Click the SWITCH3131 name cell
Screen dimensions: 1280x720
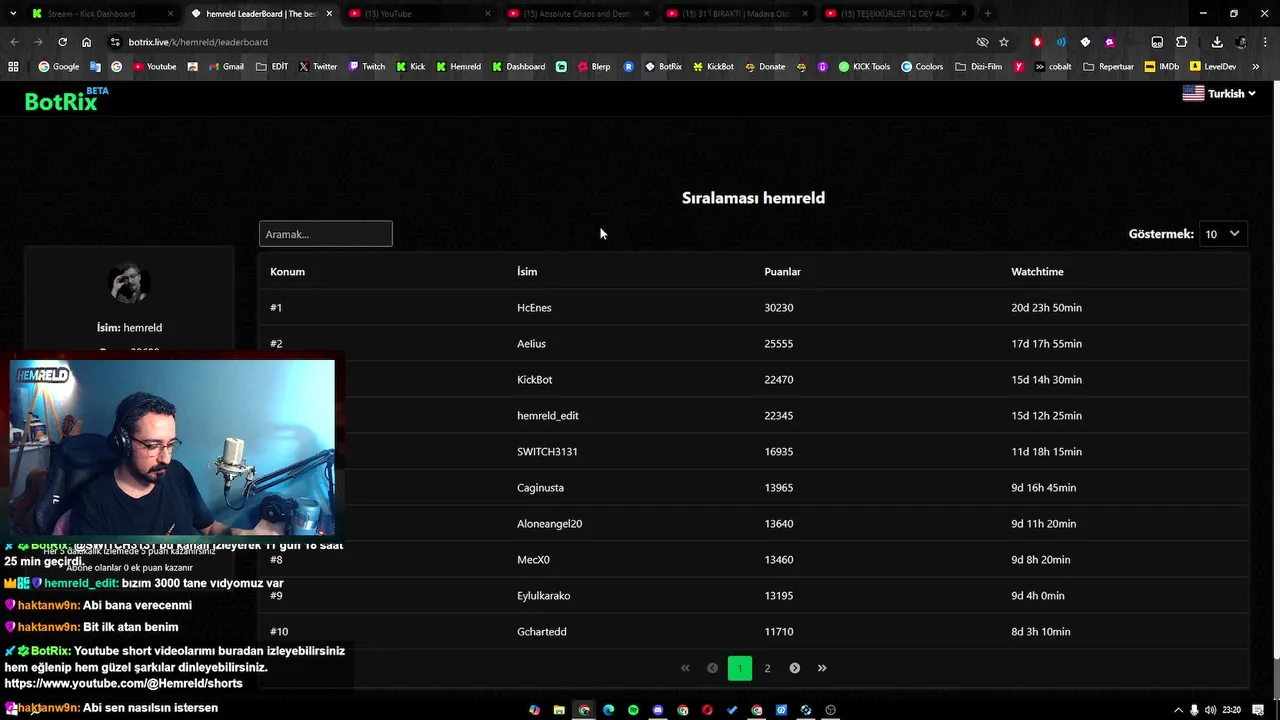click(x=547, y=452)
